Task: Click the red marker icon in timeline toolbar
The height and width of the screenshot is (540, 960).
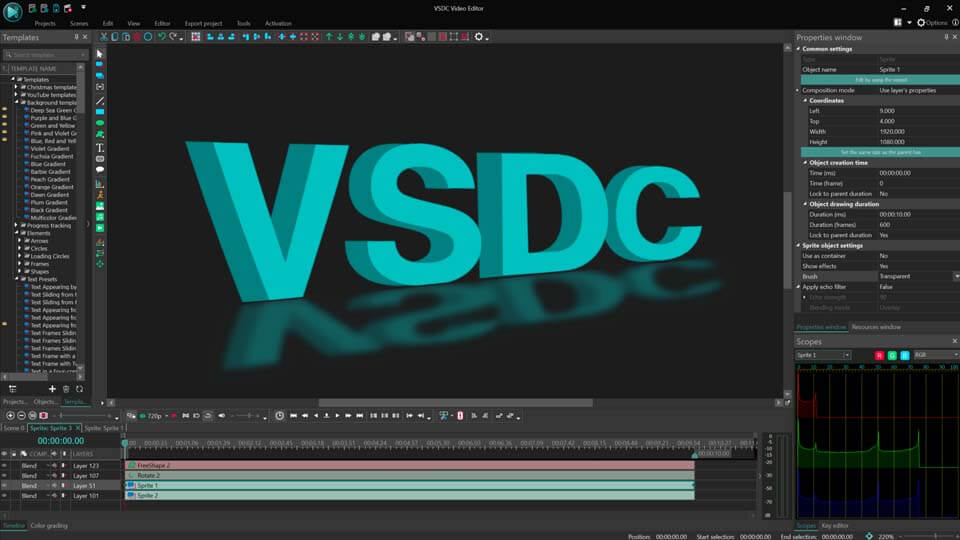Action: click(x=460, y=416)
